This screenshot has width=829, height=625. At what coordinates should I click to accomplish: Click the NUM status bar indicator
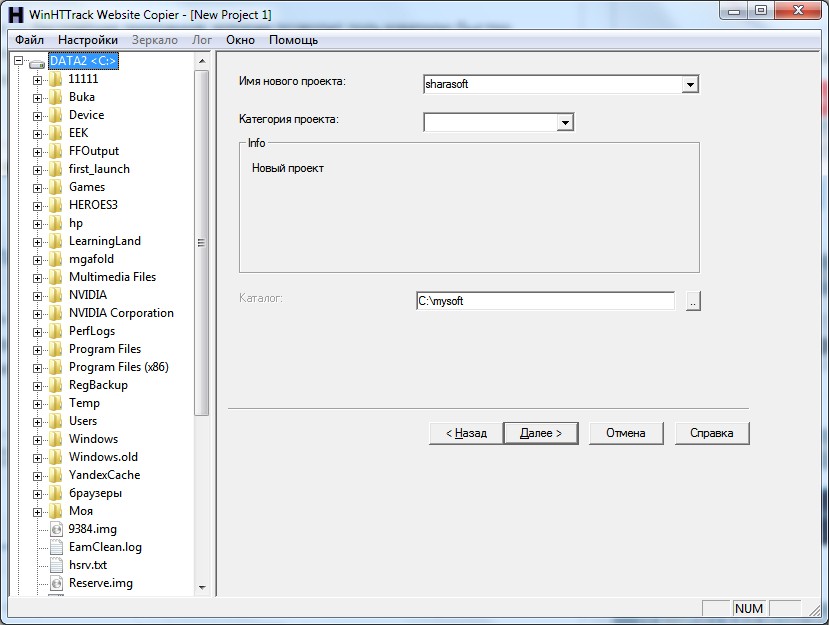coord(749,609)
